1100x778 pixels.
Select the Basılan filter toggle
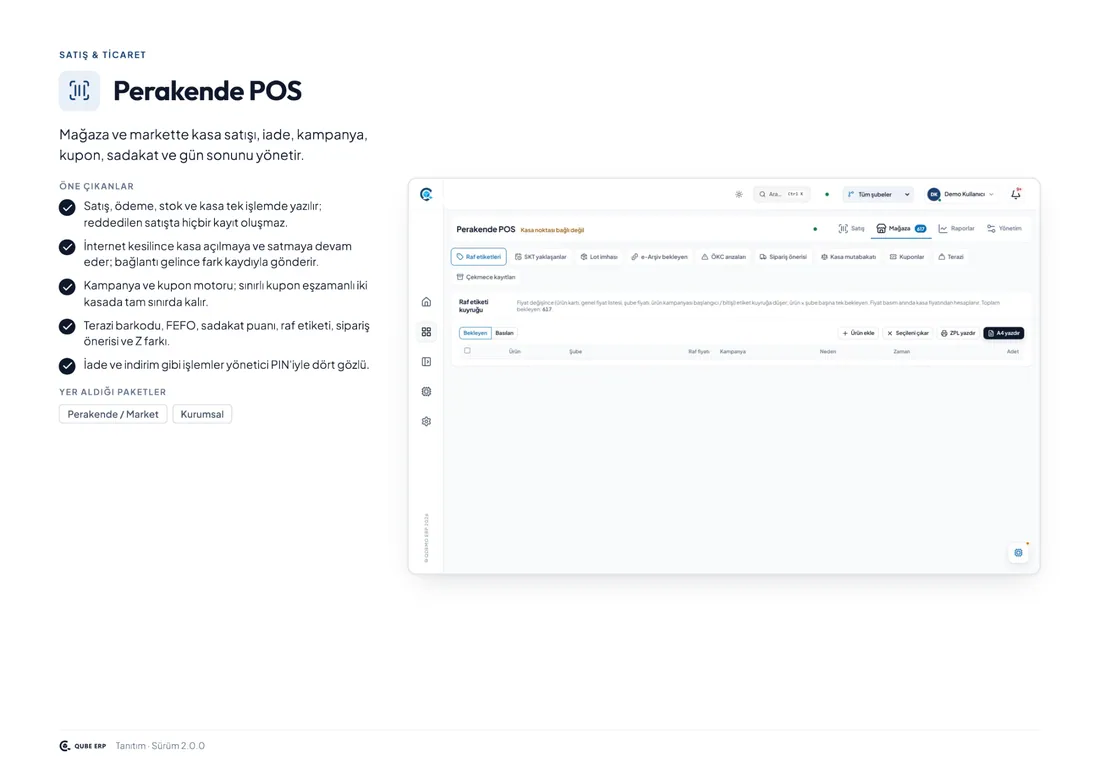(x=504, y=333)
